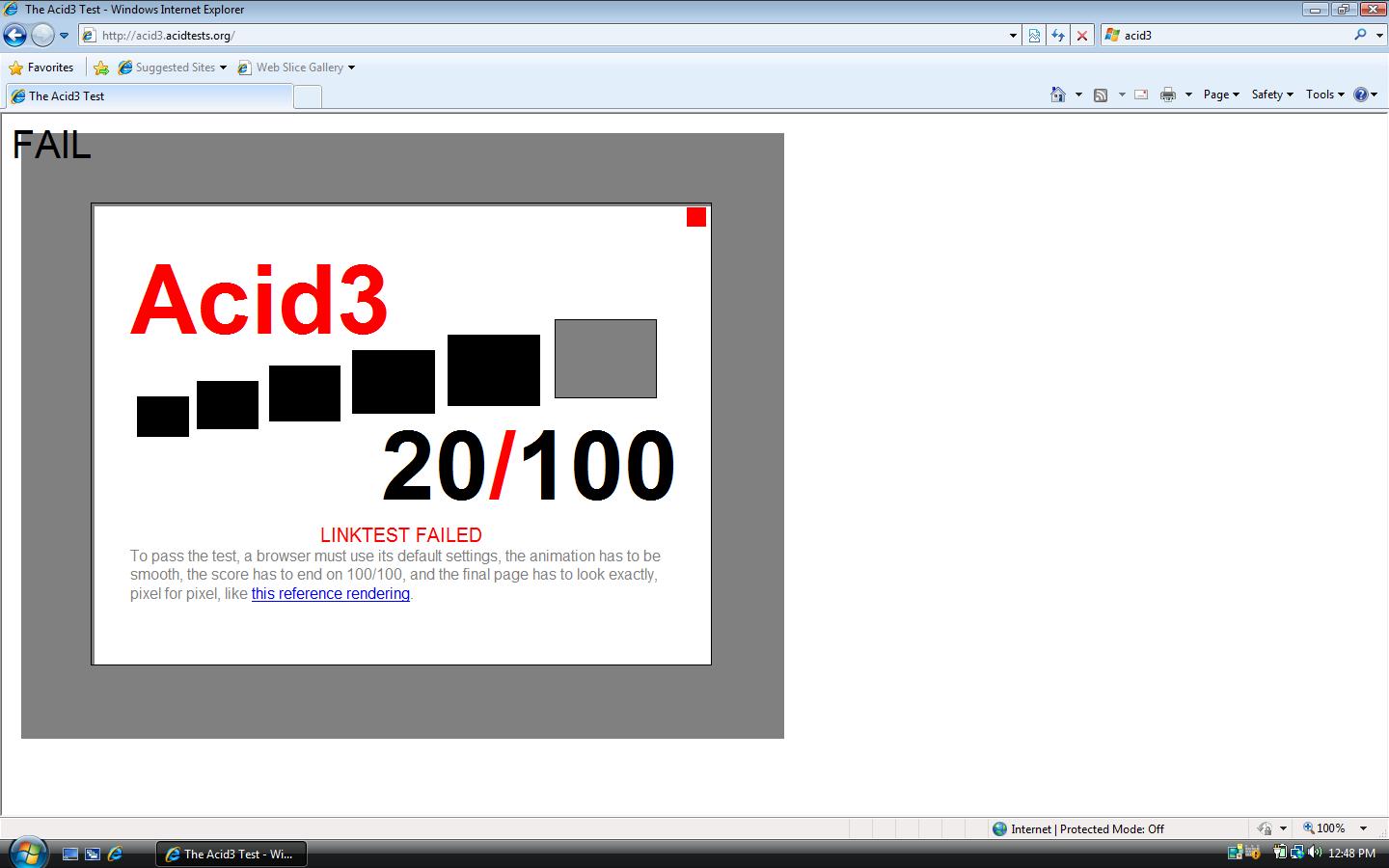1389x868 pixels.
Task: Click The Acid3 Test taskbar button
Action: point(231,854)
